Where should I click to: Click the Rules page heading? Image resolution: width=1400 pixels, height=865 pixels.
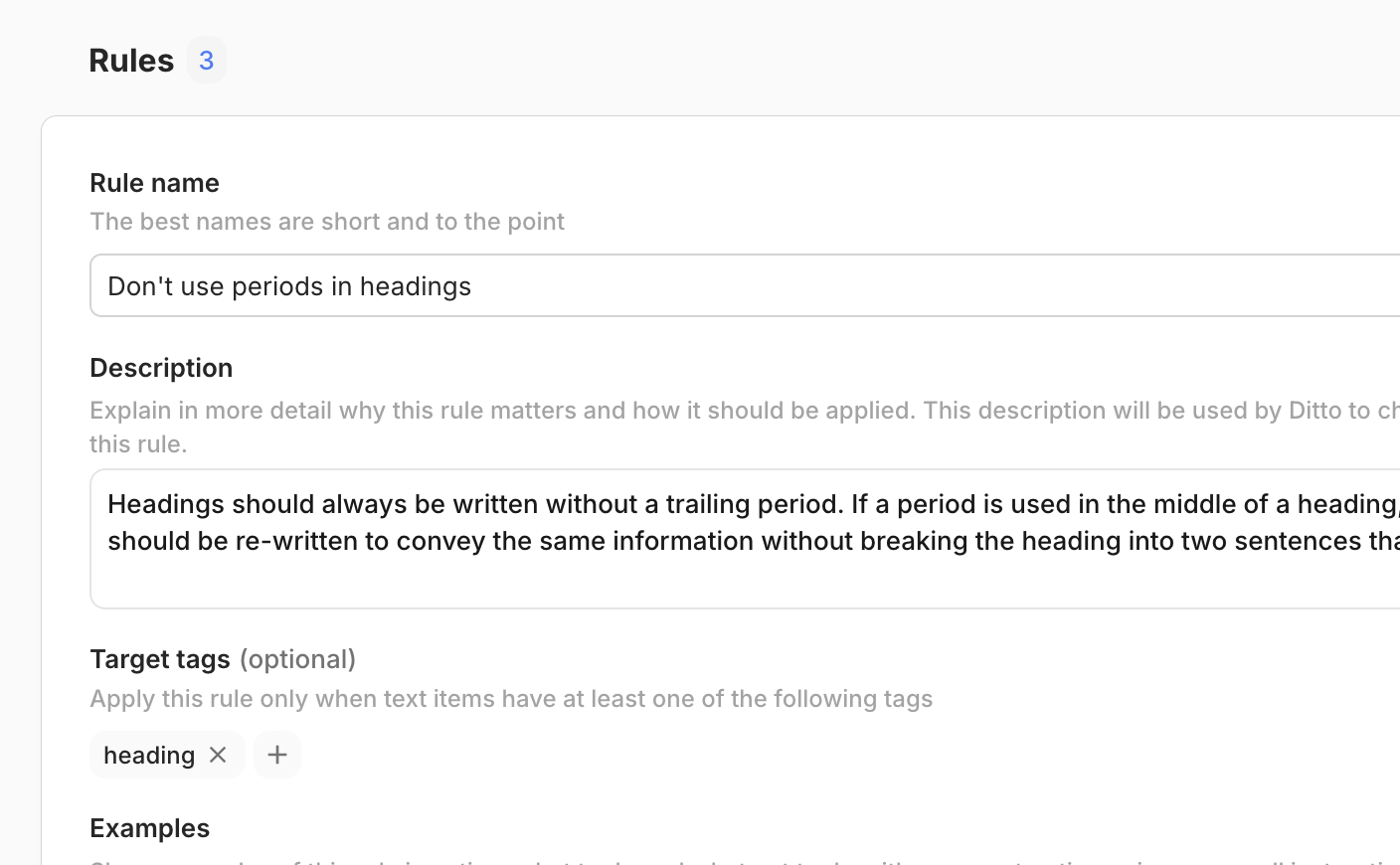pyautogui.click(x=131, y=60)
